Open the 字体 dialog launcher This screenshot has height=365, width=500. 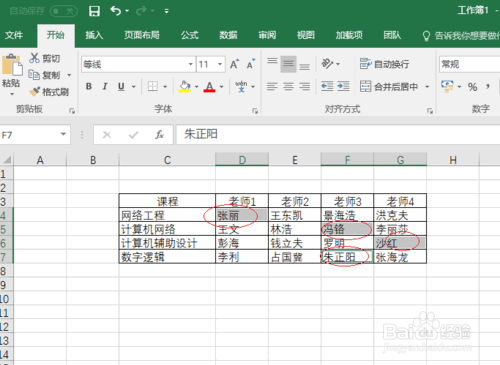pyautogui.click(x=255, y=111)
